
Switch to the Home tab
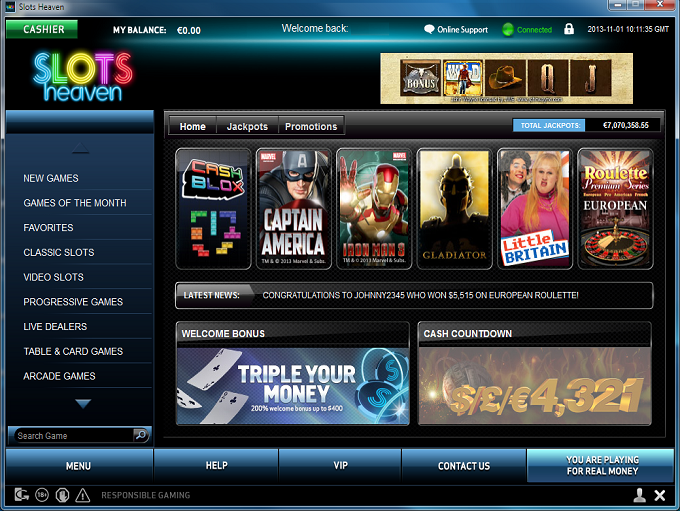[x=193, y=126]
